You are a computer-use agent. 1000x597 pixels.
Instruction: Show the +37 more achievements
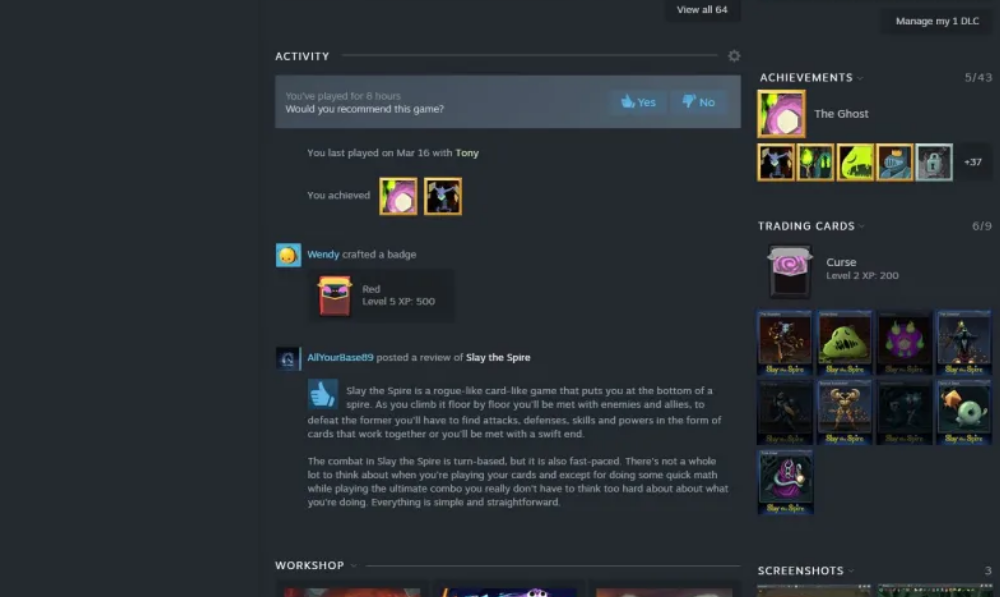tap(973, 163)
